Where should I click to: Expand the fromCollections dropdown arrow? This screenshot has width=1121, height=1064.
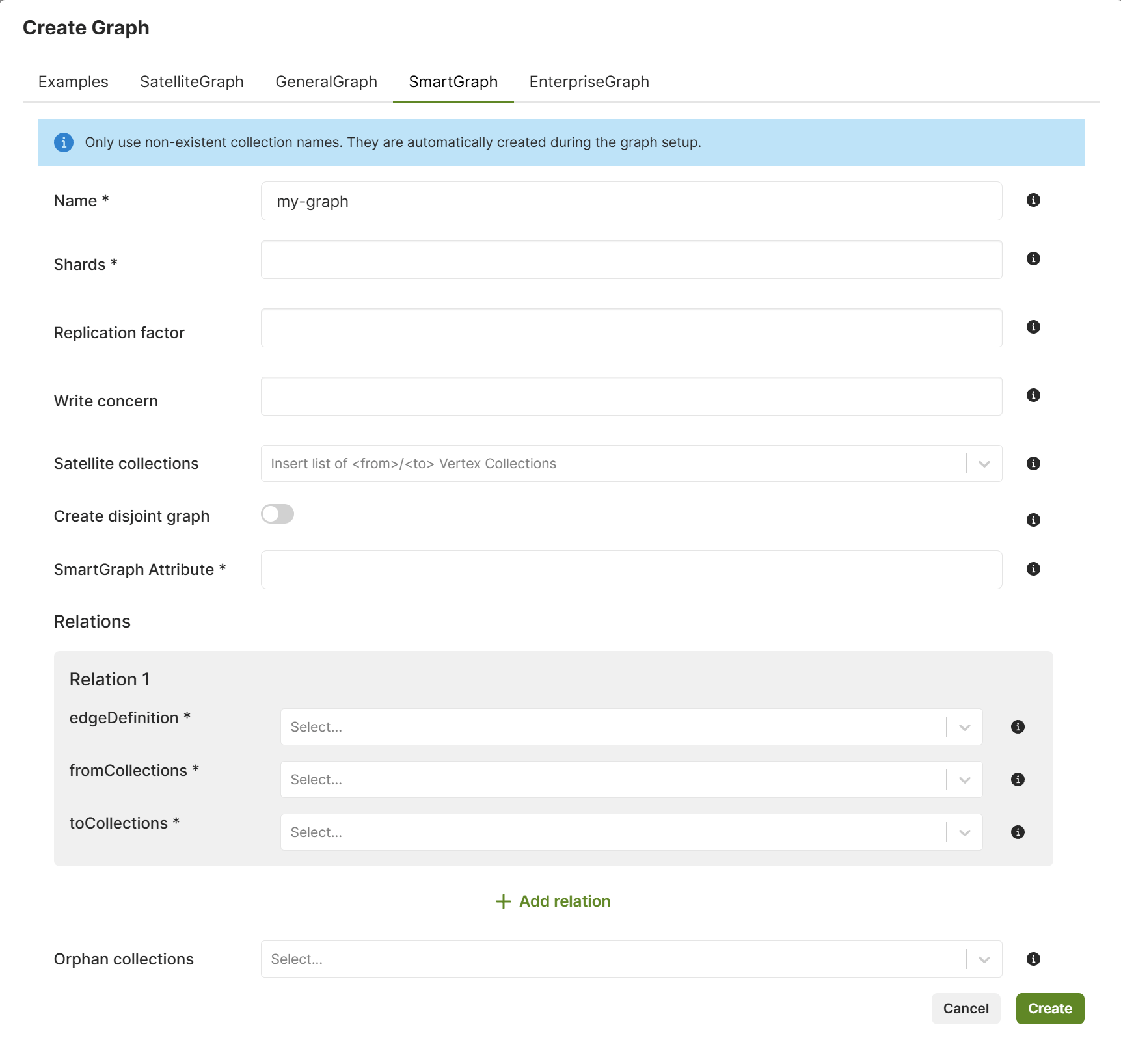point(965,780)
